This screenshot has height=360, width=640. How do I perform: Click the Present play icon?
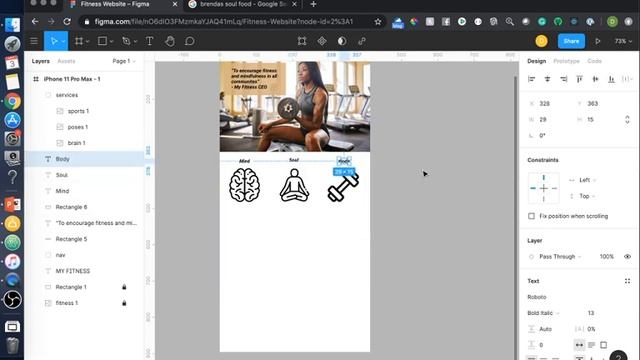point(598,41)
